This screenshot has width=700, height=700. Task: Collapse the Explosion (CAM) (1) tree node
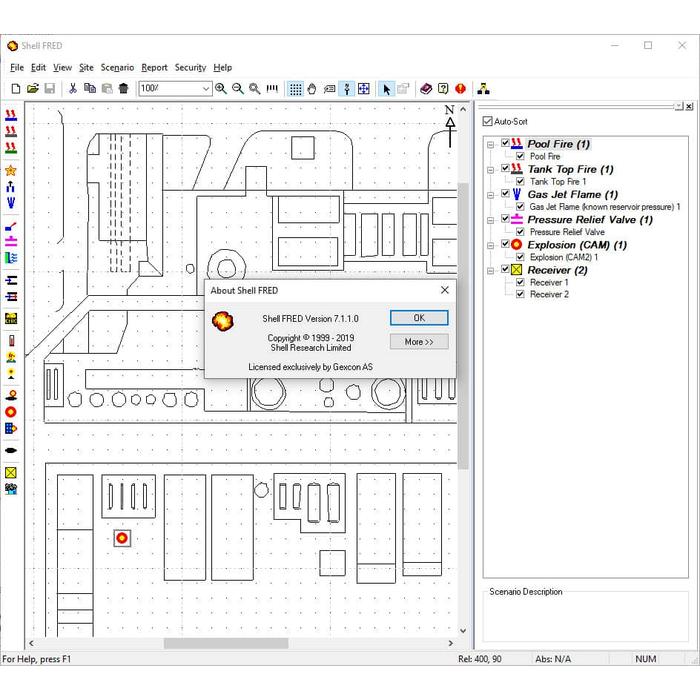coord(491,246)
